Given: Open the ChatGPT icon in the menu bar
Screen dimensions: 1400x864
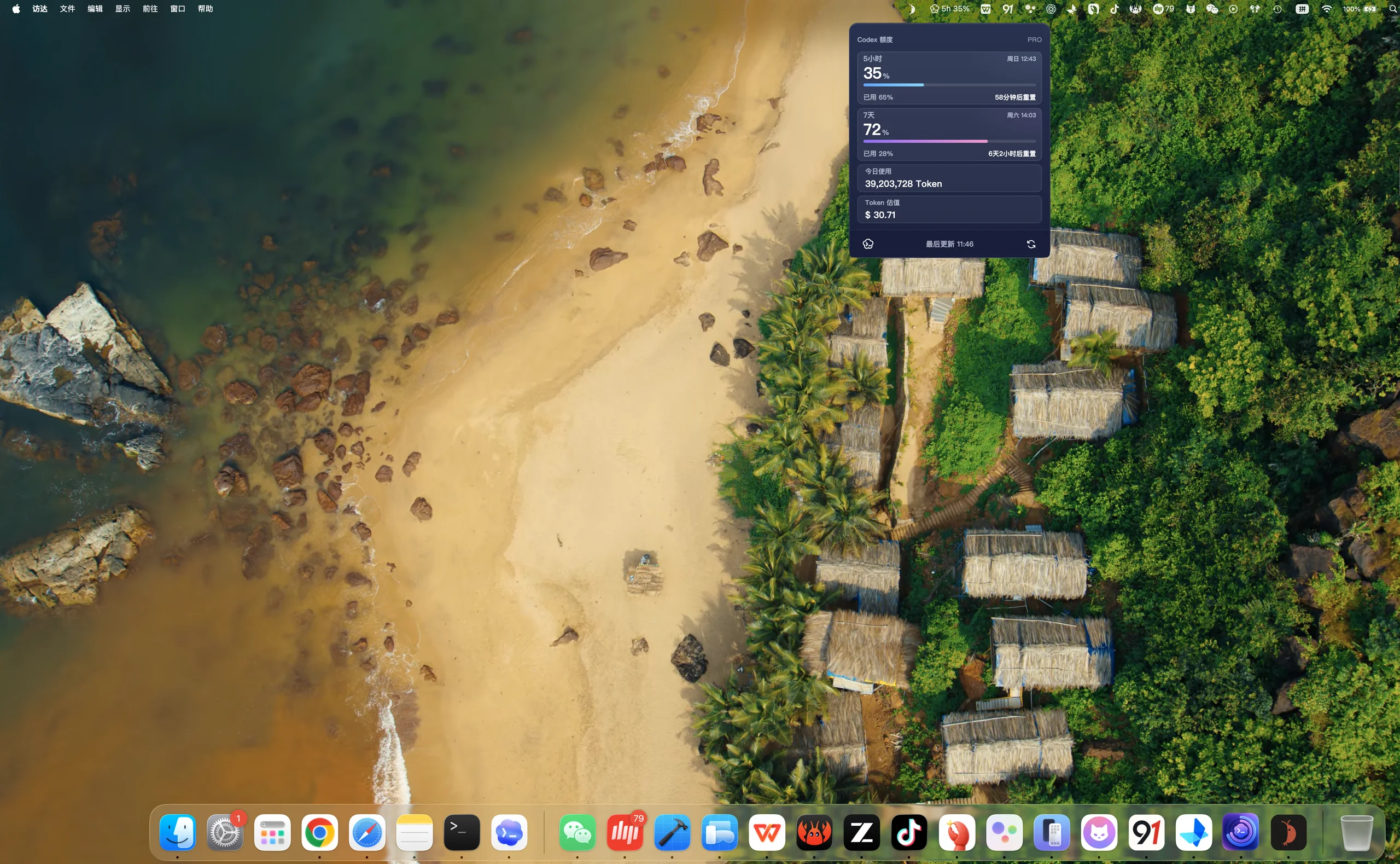Looking at the screenshot, I should 1051,9.
